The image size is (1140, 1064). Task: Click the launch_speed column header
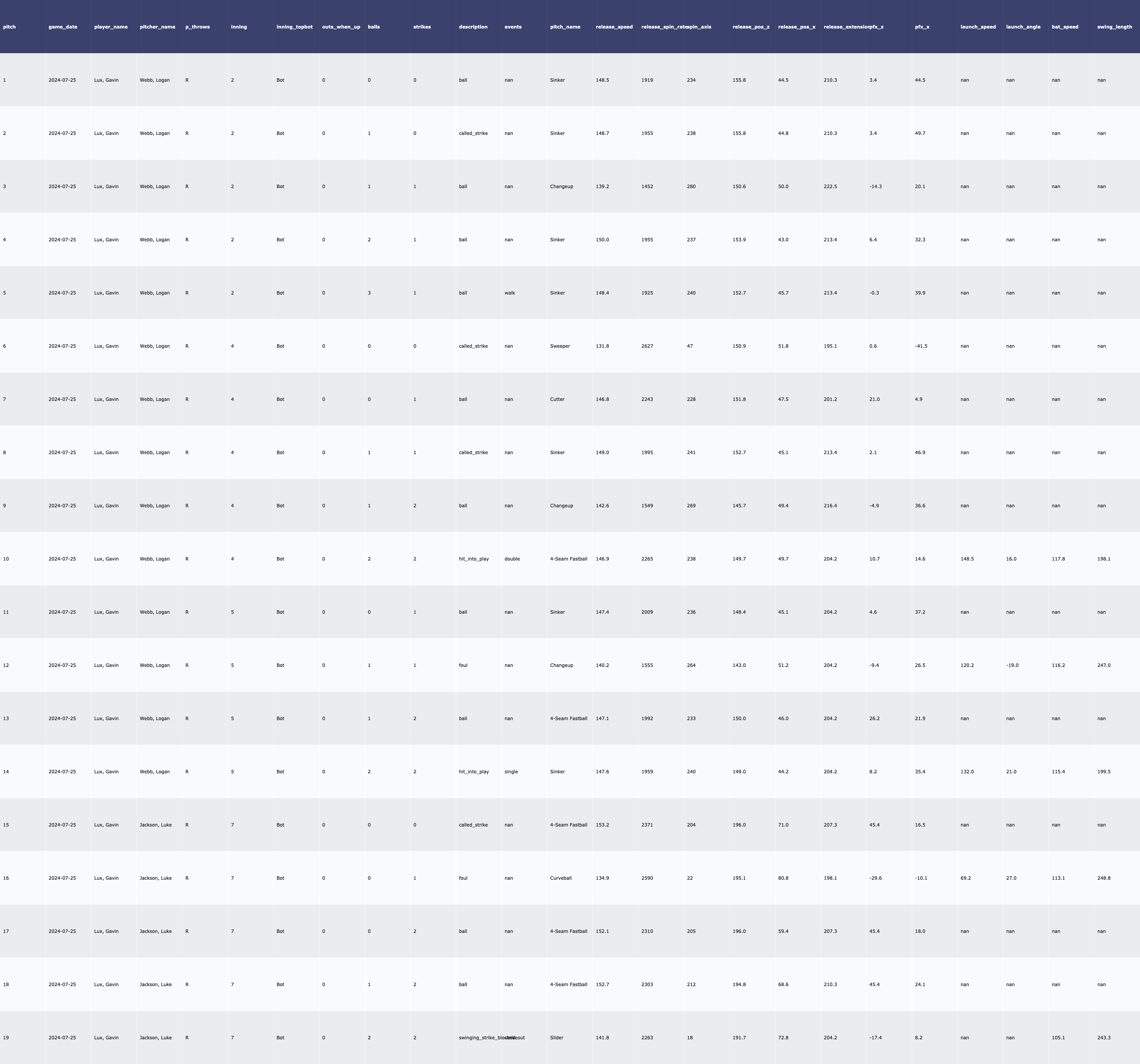coord(978,27)
